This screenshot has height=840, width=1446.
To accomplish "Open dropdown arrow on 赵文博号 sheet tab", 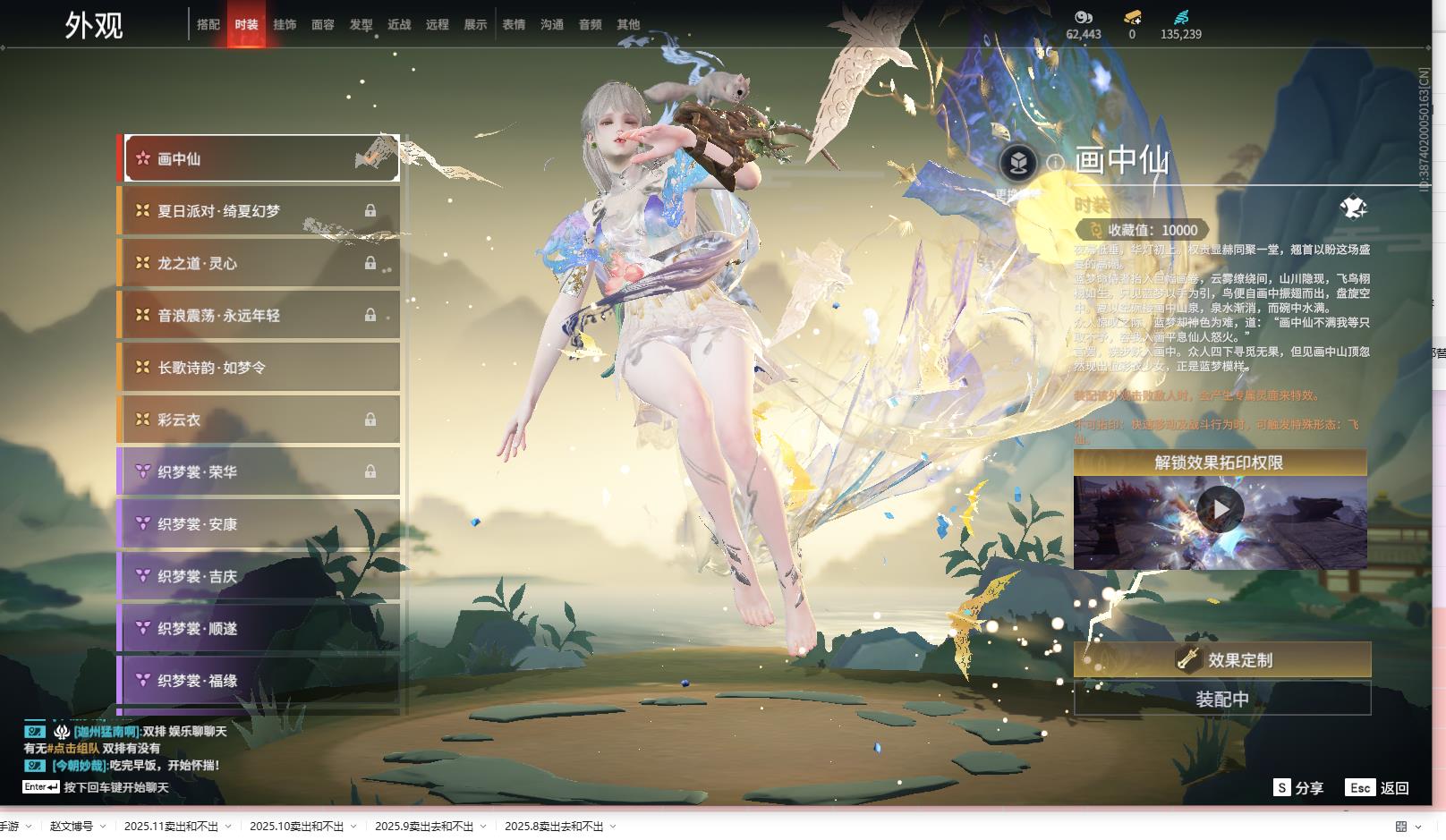I will (x=103, y=827).
